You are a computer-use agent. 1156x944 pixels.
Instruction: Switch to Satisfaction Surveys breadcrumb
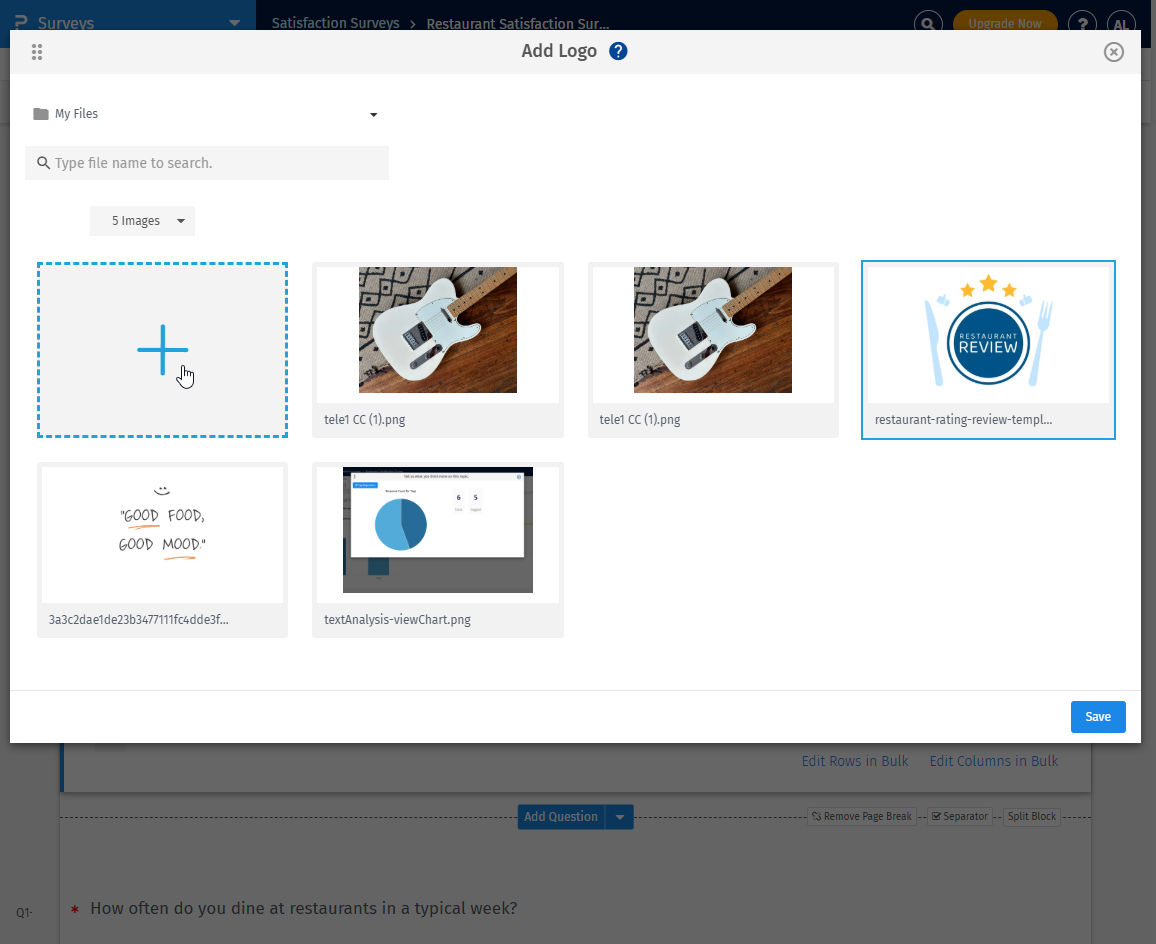point(334,23)
